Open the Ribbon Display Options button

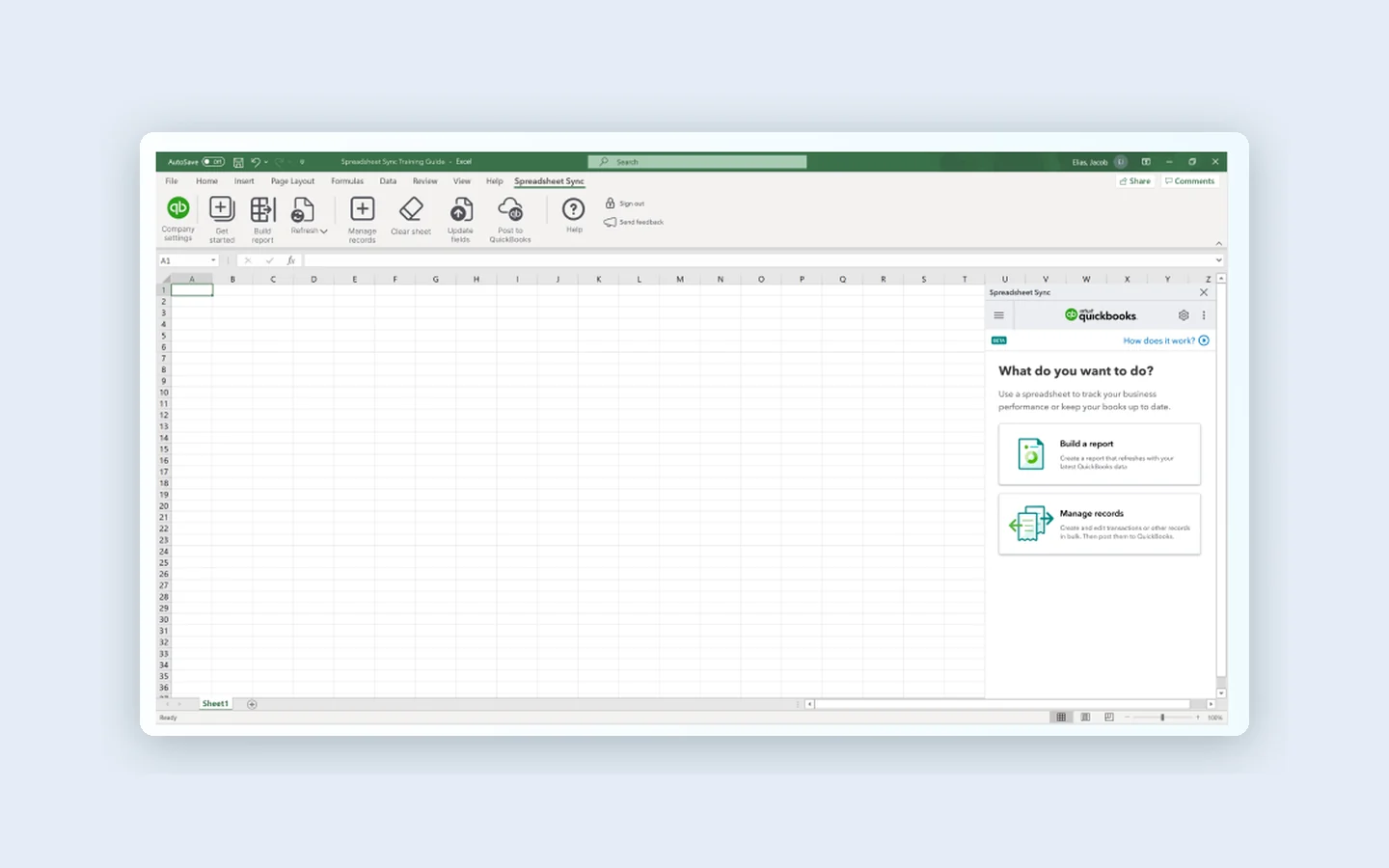tap(1146, 162)
